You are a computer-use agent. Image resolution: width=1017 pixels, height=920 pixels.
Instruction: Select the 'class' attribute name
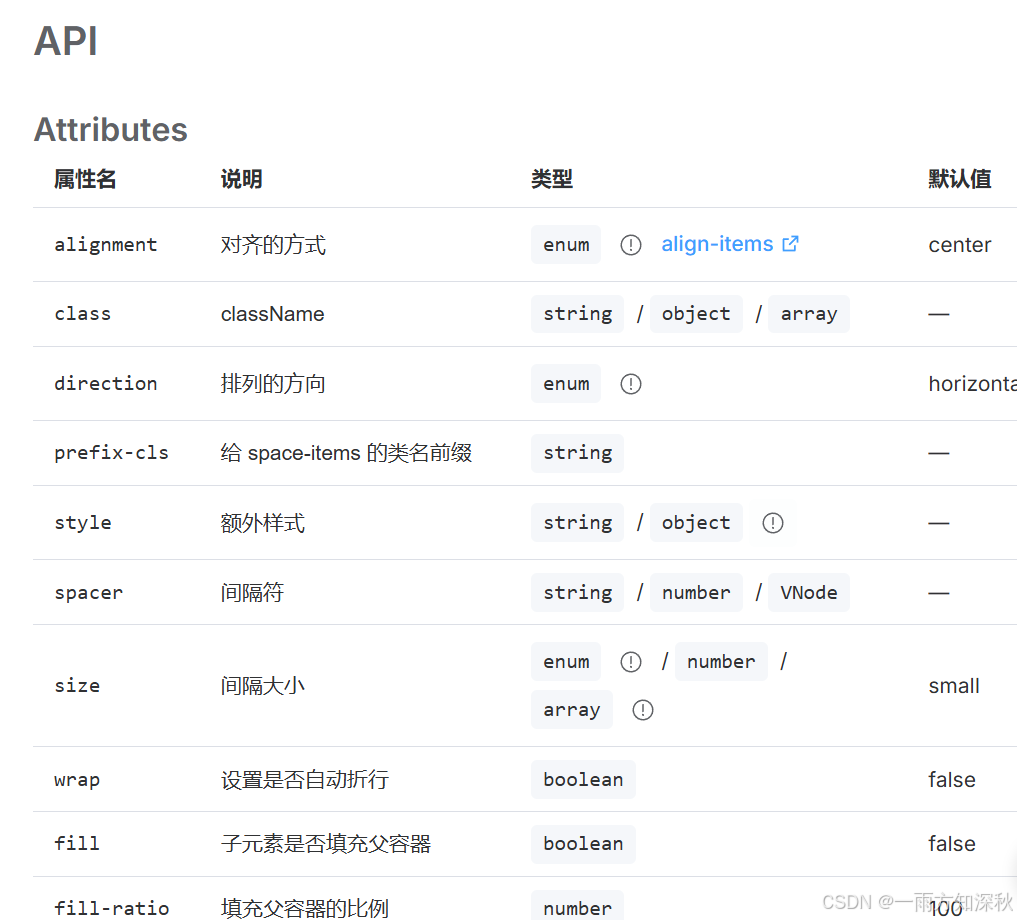pos(82,314)
